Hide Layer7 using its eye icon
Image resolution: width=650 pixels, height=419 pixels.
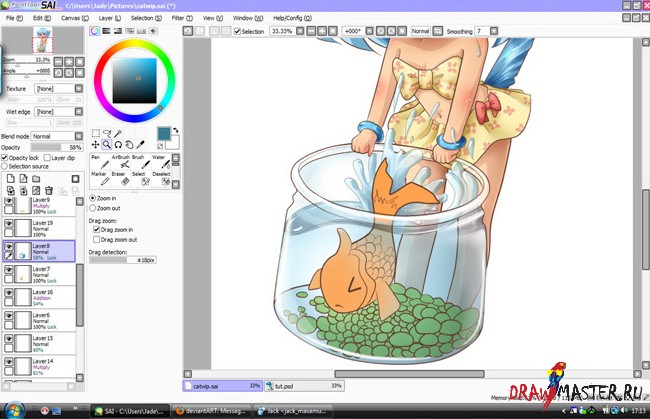(9, 270)
